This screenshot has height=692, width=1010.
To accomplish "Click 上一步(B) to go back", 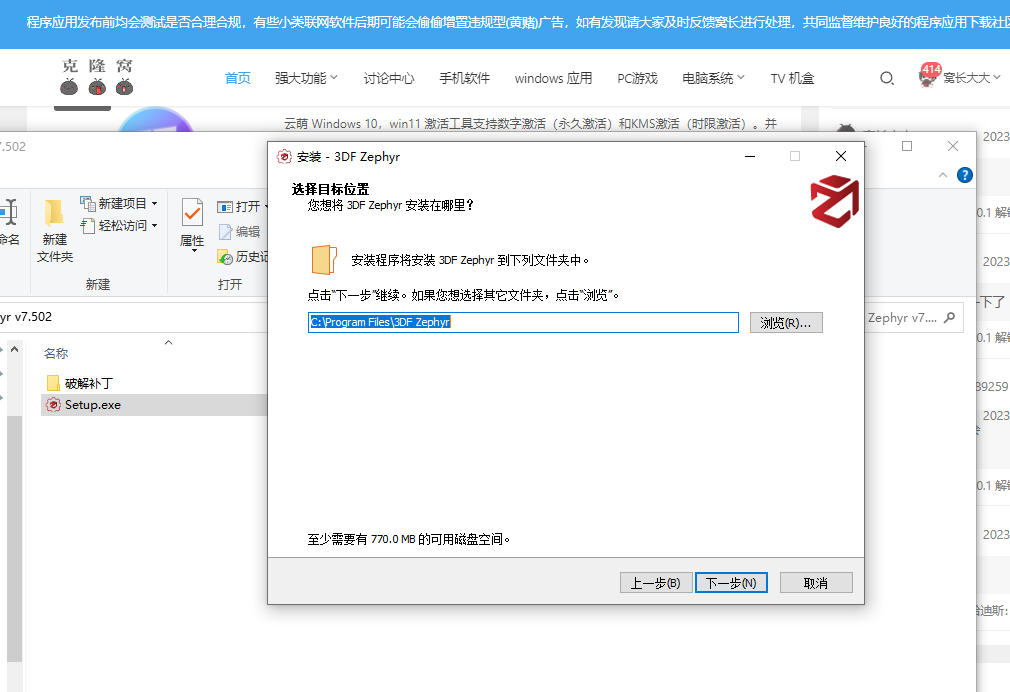I will pyautogui.click(x=656, y=583).
